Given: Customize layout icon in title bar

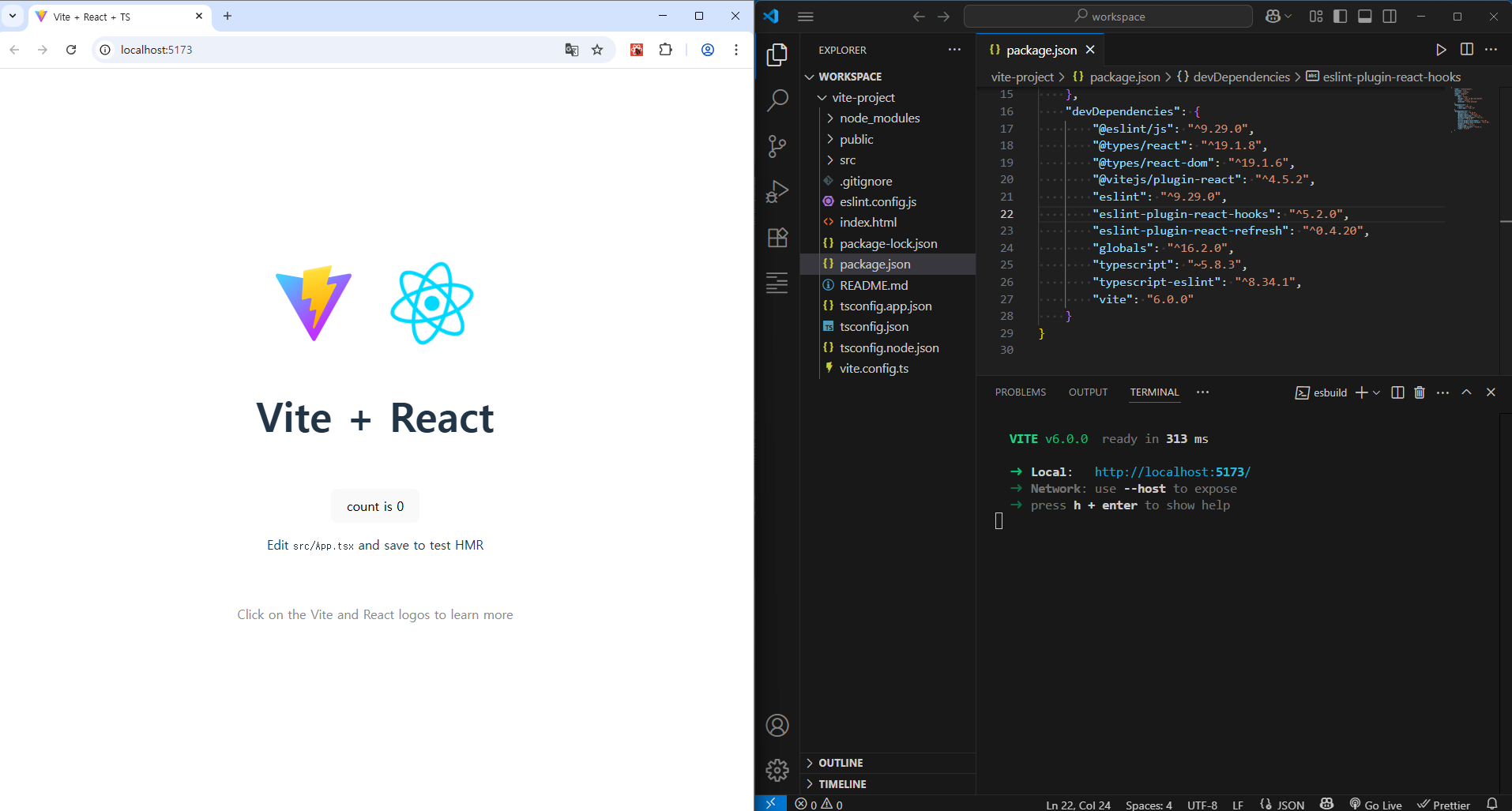Looking at the screenshot, I should (1316, 17).
